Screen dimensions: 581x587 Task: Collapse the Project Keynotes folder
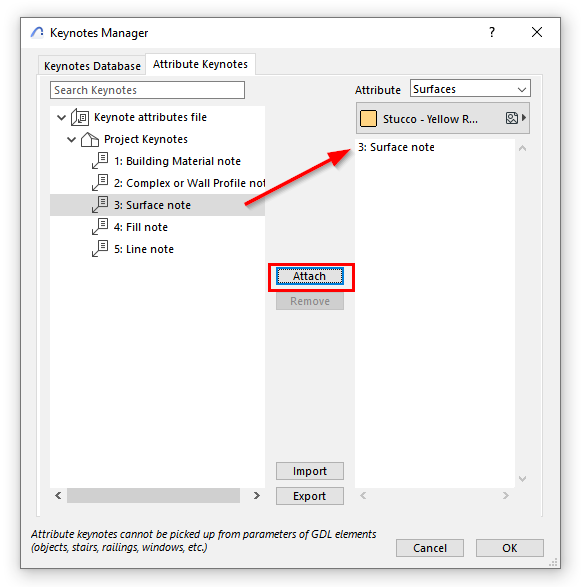click(x=72, y=140)
